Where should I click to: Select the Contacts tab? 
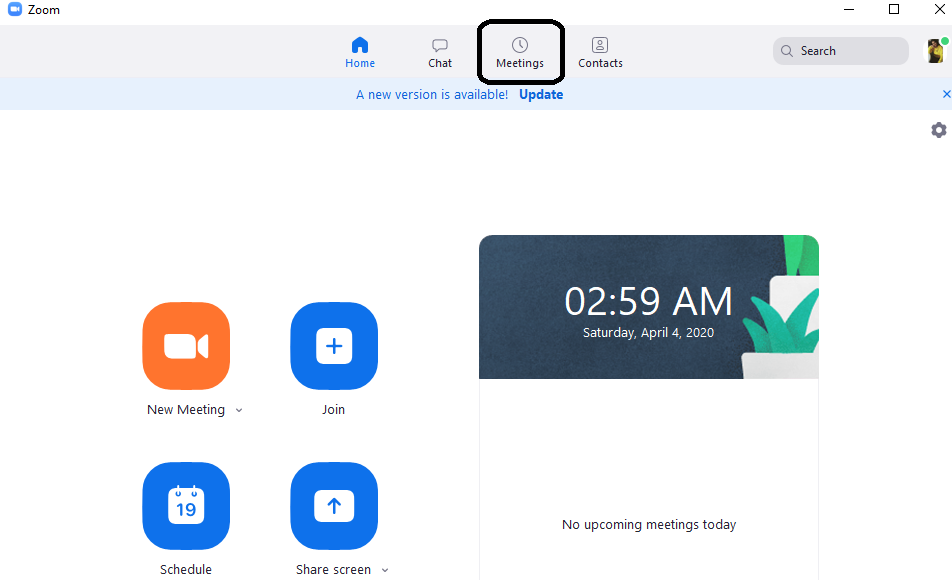point(600,52)
